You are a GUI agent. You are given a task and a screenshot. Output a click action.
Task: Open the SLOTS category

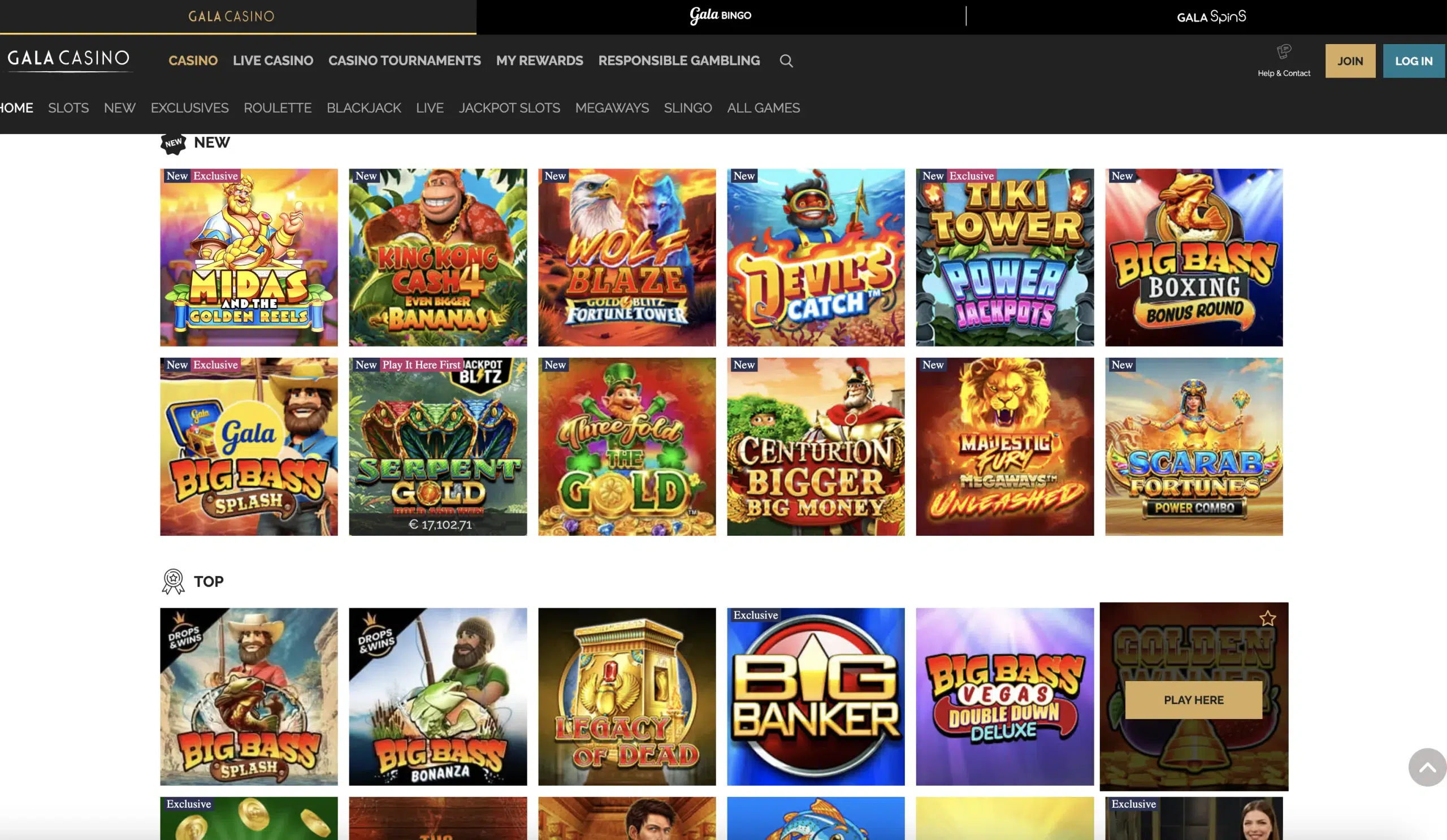[x=68, y=108]
